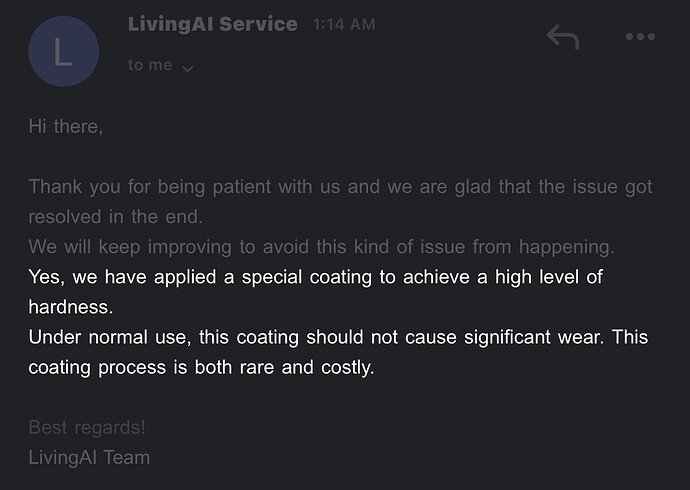The height and width of the screenshot is (490, 690).
Task: Click the 1:14 AM timestamp
Action: pos(344,25)
